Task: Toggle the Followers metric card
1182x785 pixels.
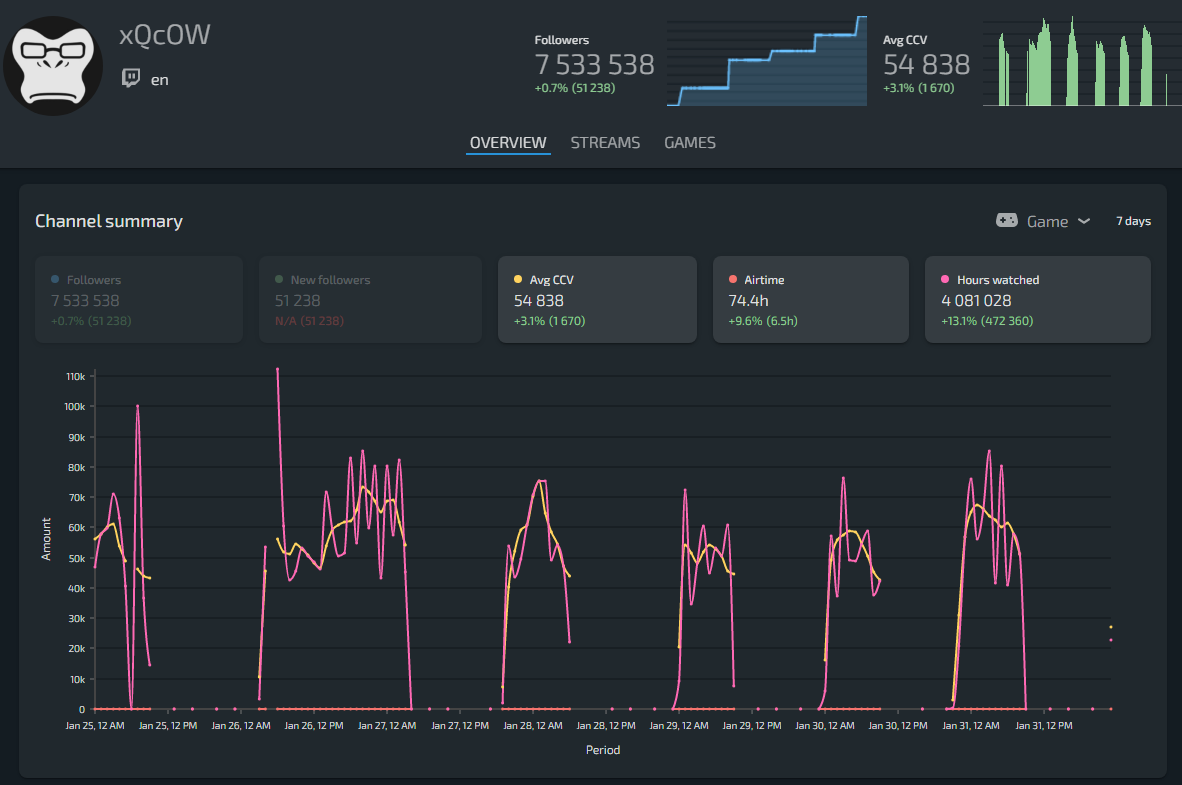Action: pos(139,299)
